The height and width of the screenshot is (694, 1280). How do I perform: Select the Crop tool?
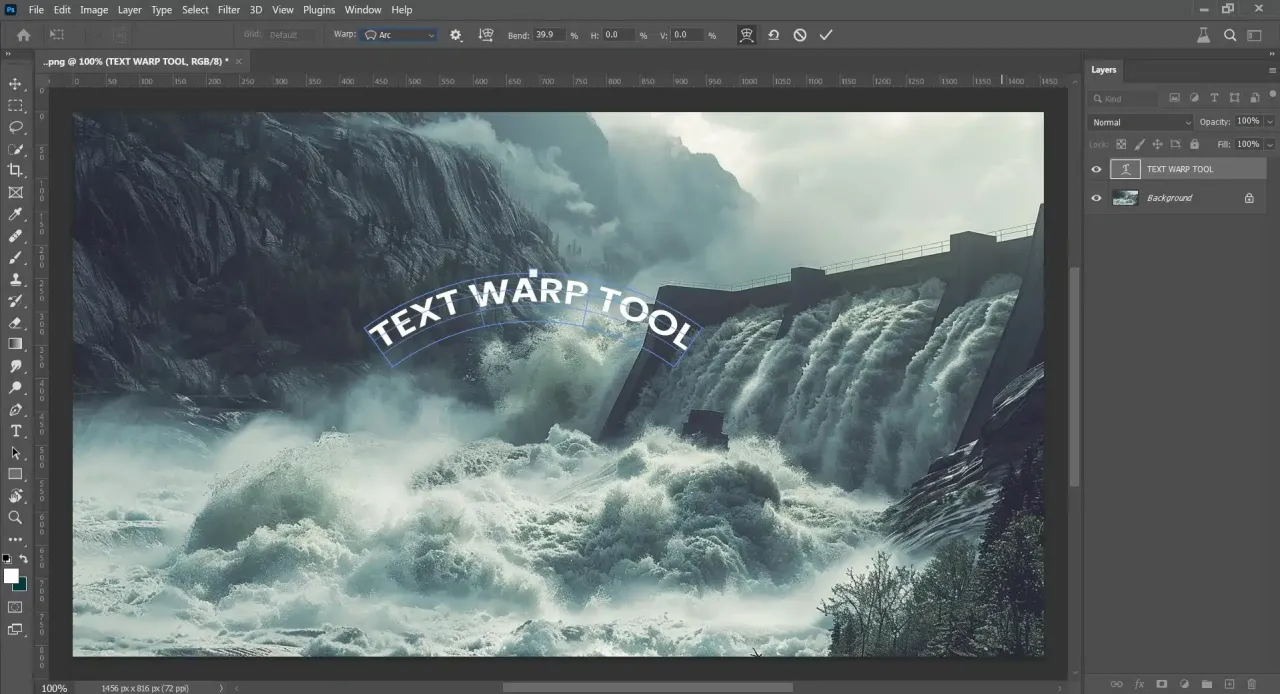click(x=15, y=170)
